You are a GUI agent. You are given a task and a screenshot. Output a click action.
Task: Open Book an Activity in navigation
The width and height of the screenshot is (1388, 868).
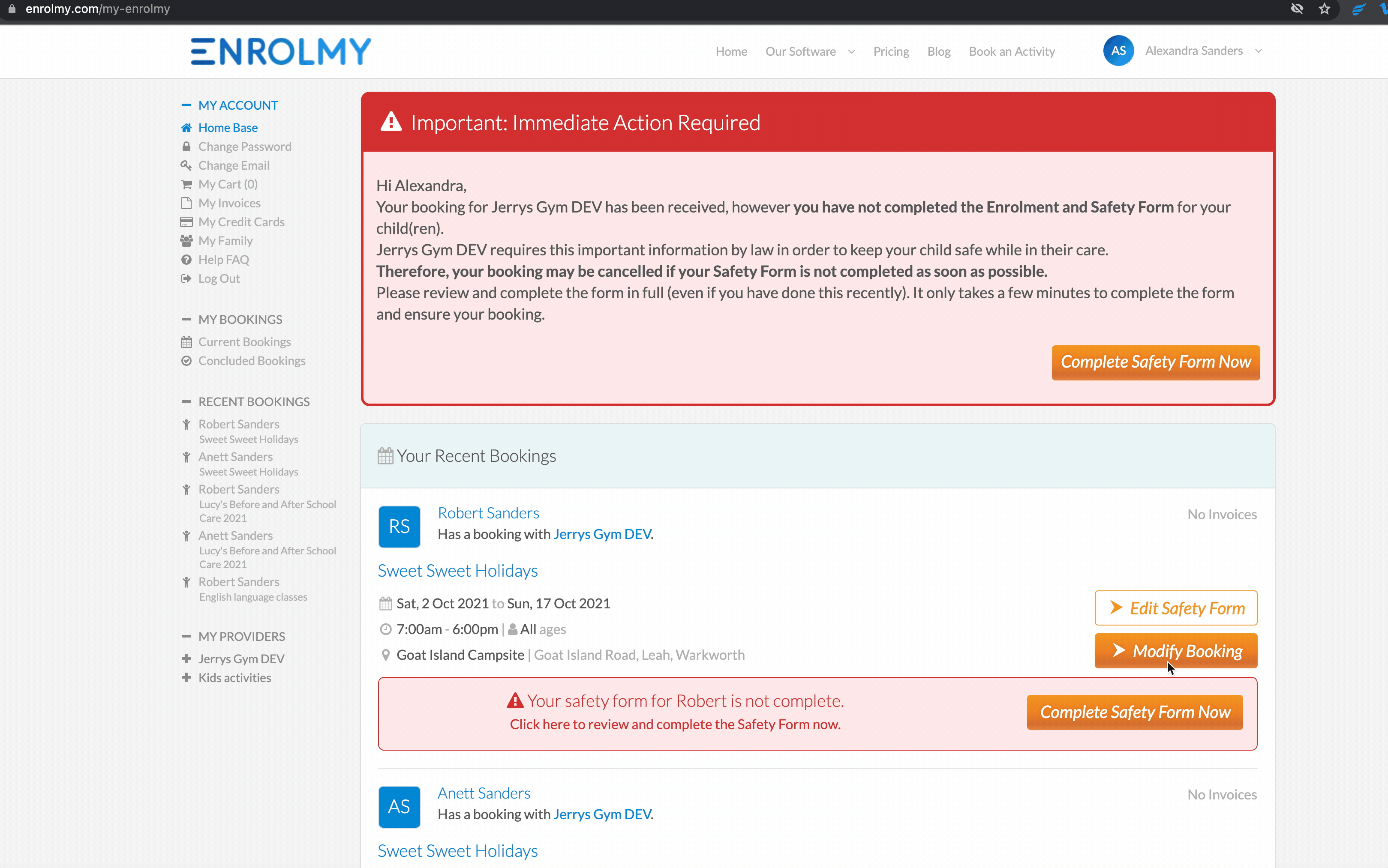[1012, 52]
